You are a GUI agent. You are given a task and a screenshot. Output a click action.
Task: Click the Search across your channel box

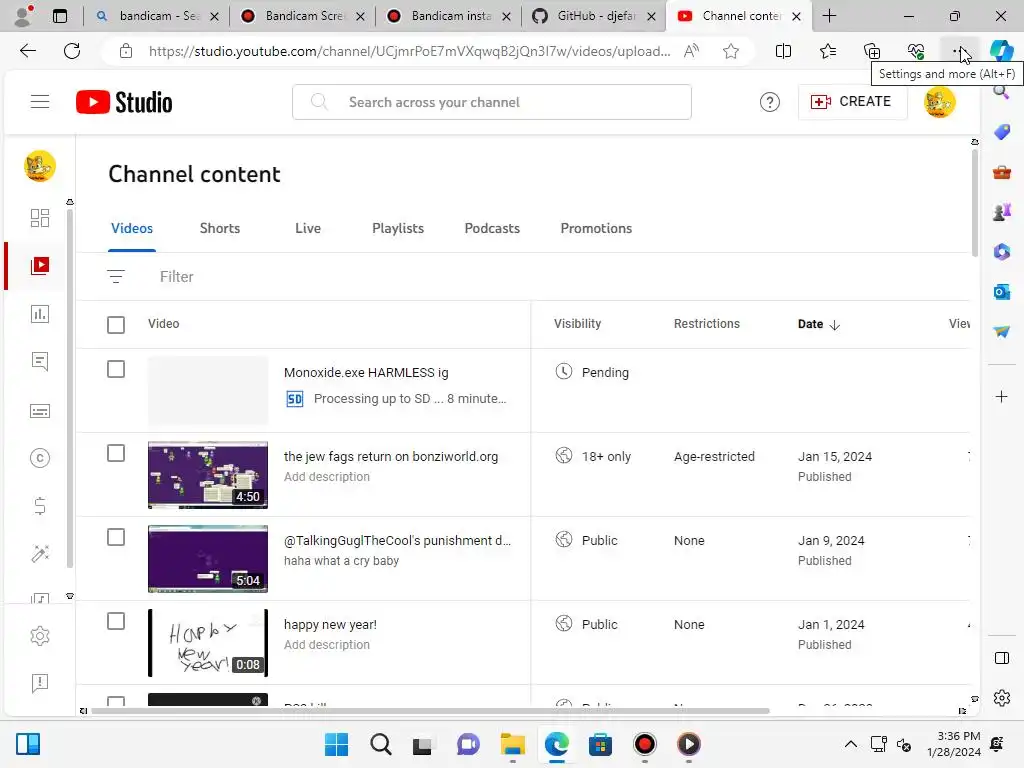[491, 102]
